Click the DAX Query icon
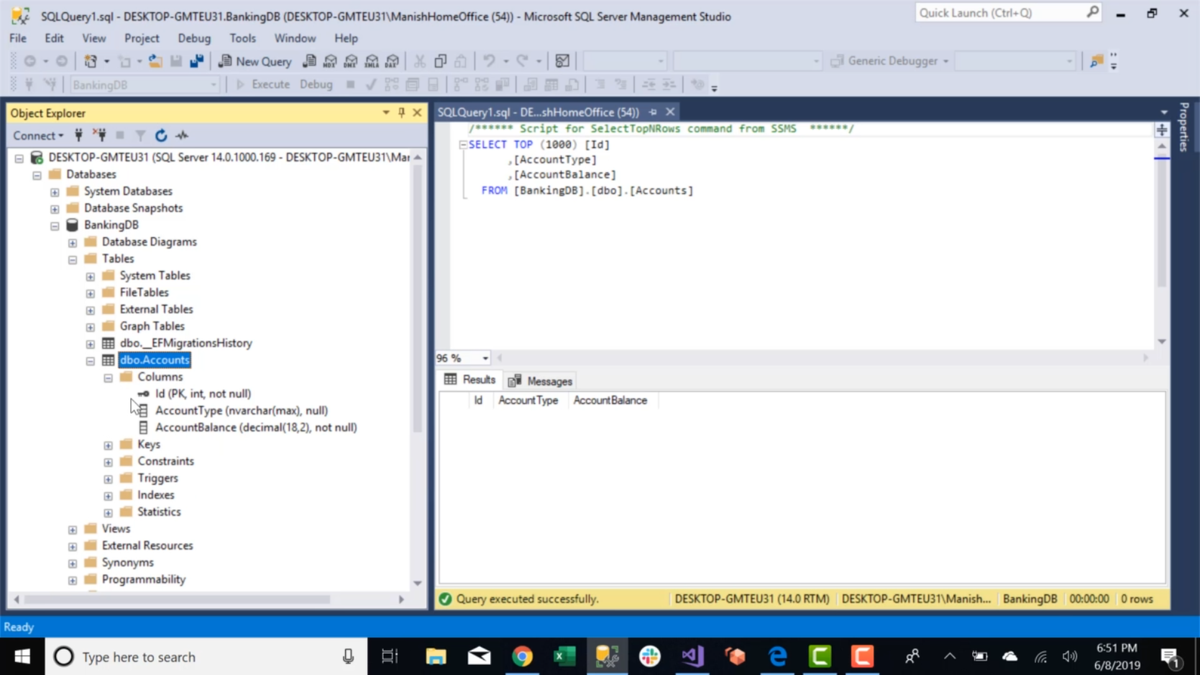 (392, 61)
